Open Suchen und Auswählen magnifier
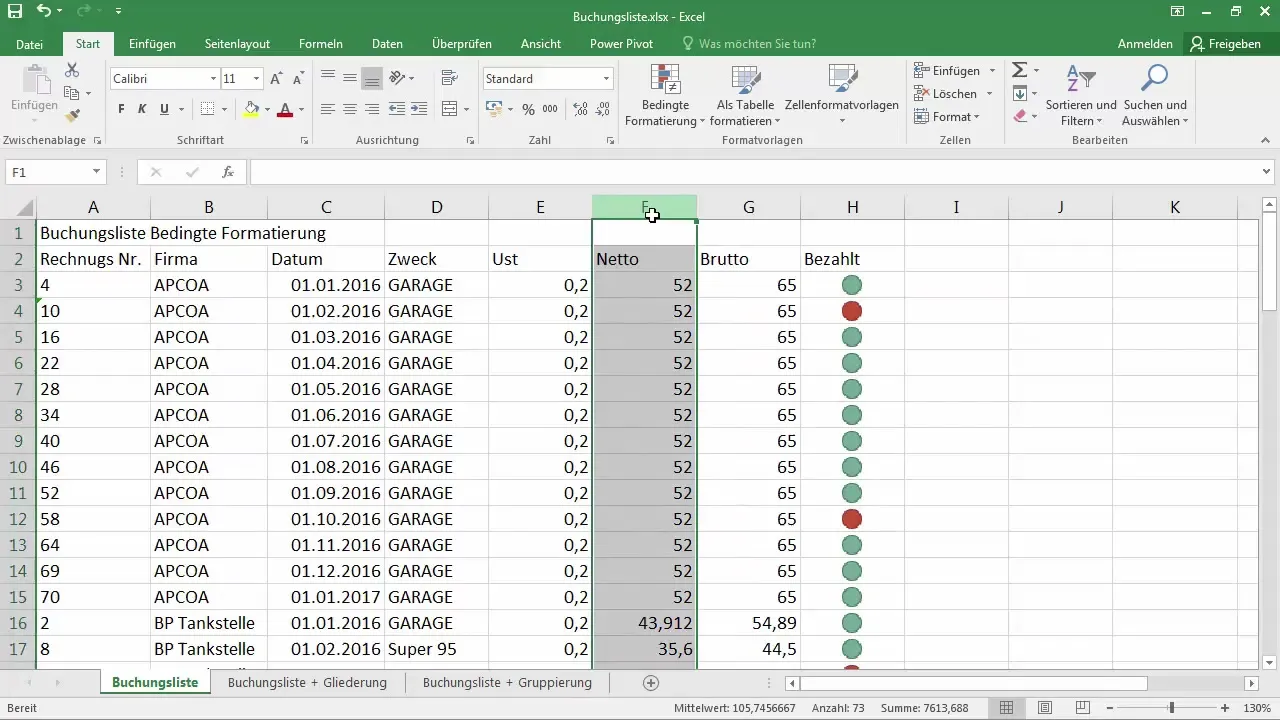Screen dimensions: 1280x720 (x=1155, y=95)
